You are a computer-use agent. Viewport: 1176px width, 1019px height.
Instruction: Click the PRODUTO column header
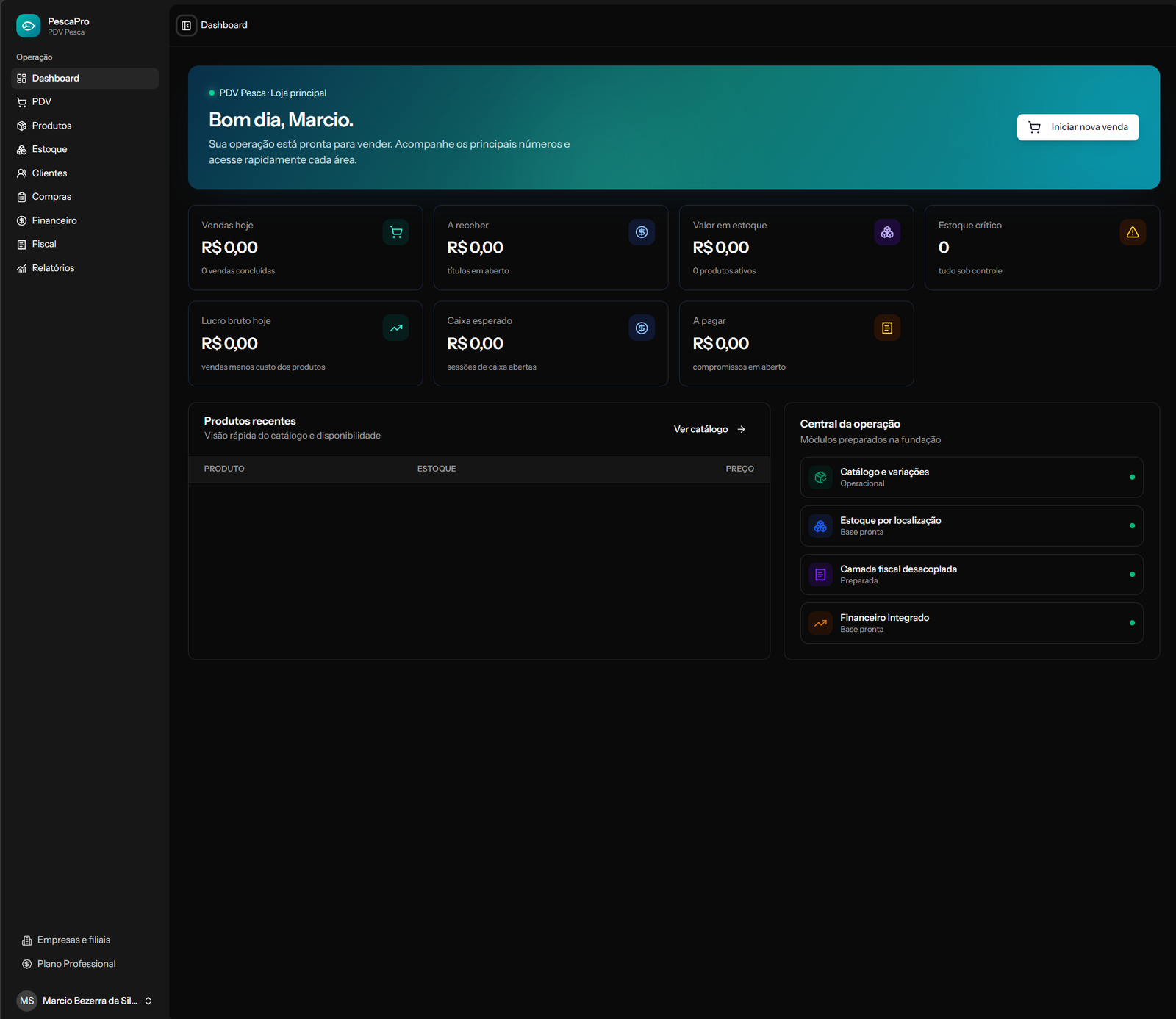pos(224,469)
